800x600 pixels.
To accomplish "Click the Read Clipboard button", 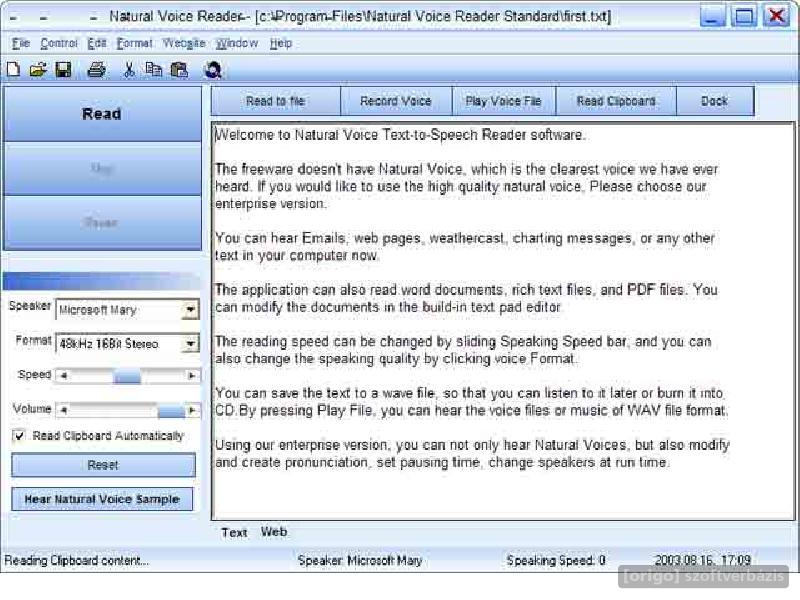I will click(616, 101).
